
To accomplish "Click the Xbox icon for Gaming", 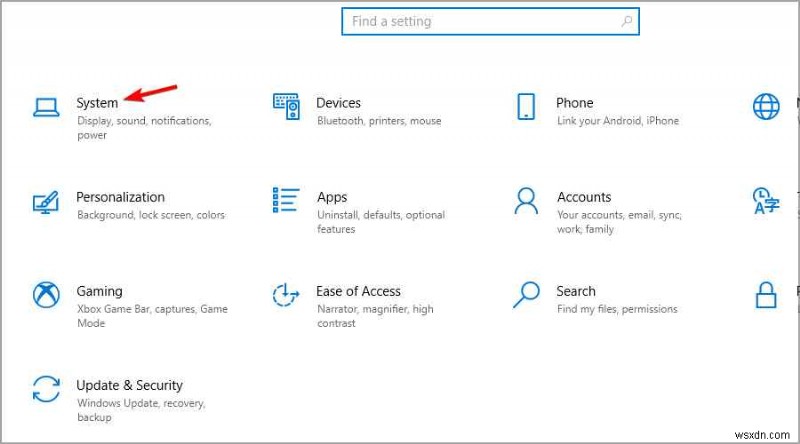I will (46, 296).
